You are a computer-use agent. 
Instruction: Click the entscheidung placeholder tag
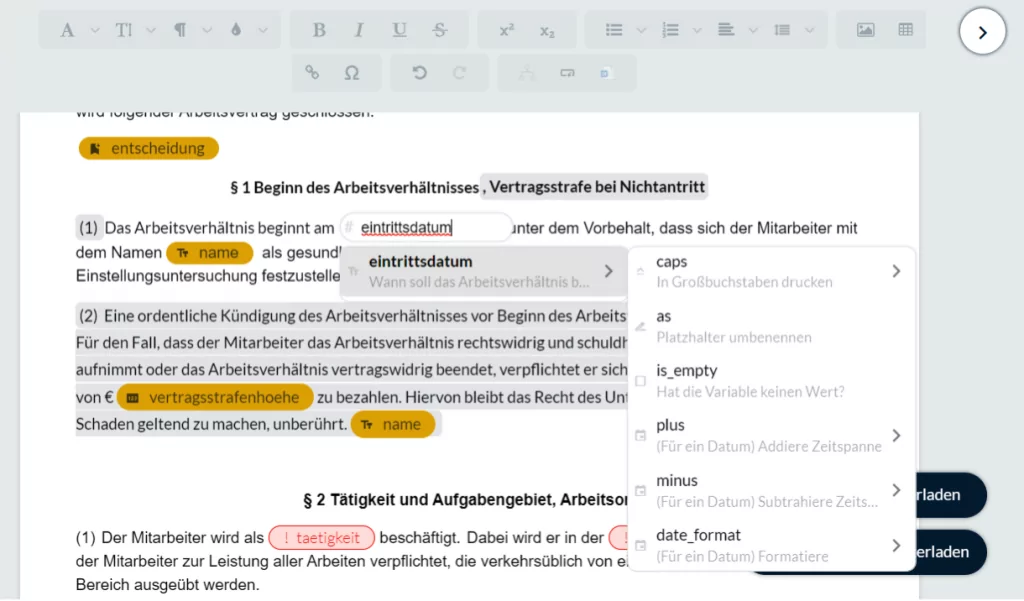pos(149,148)
